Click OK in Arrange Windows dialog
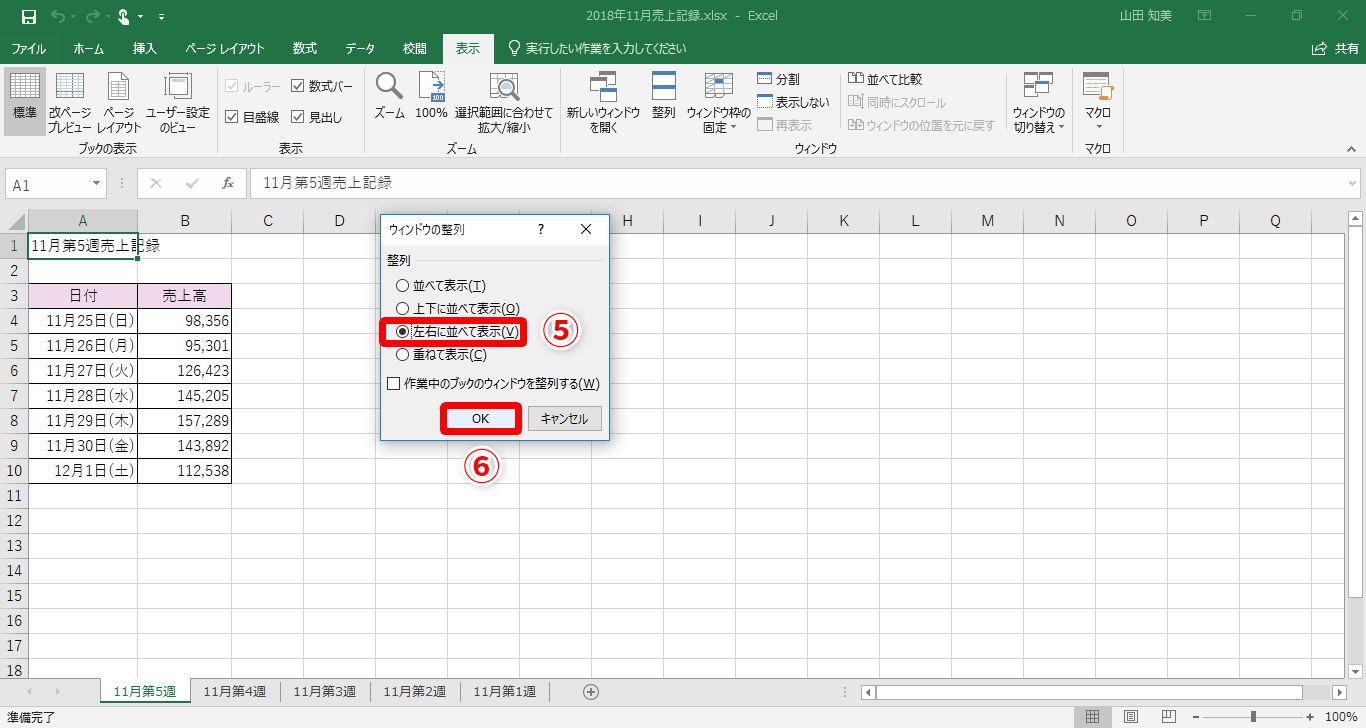 [x=481, y=419]
